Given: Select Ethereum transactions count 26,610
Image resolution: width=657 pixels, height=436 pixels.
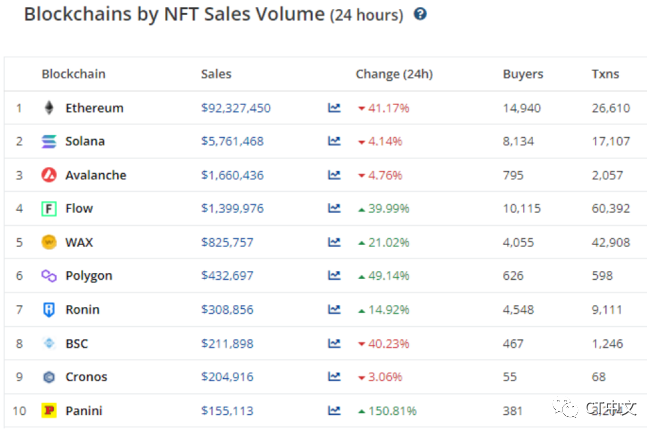Looking at the screenshot, I should pos(611,108).
